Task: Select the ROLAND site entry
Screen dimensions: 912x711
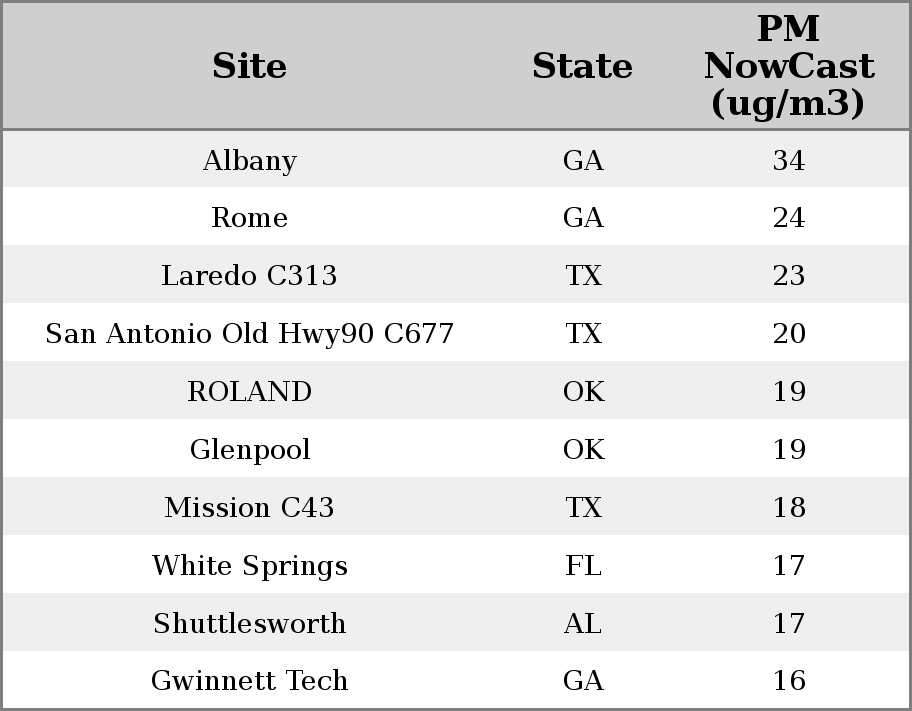Action: (x=250, y=391)
